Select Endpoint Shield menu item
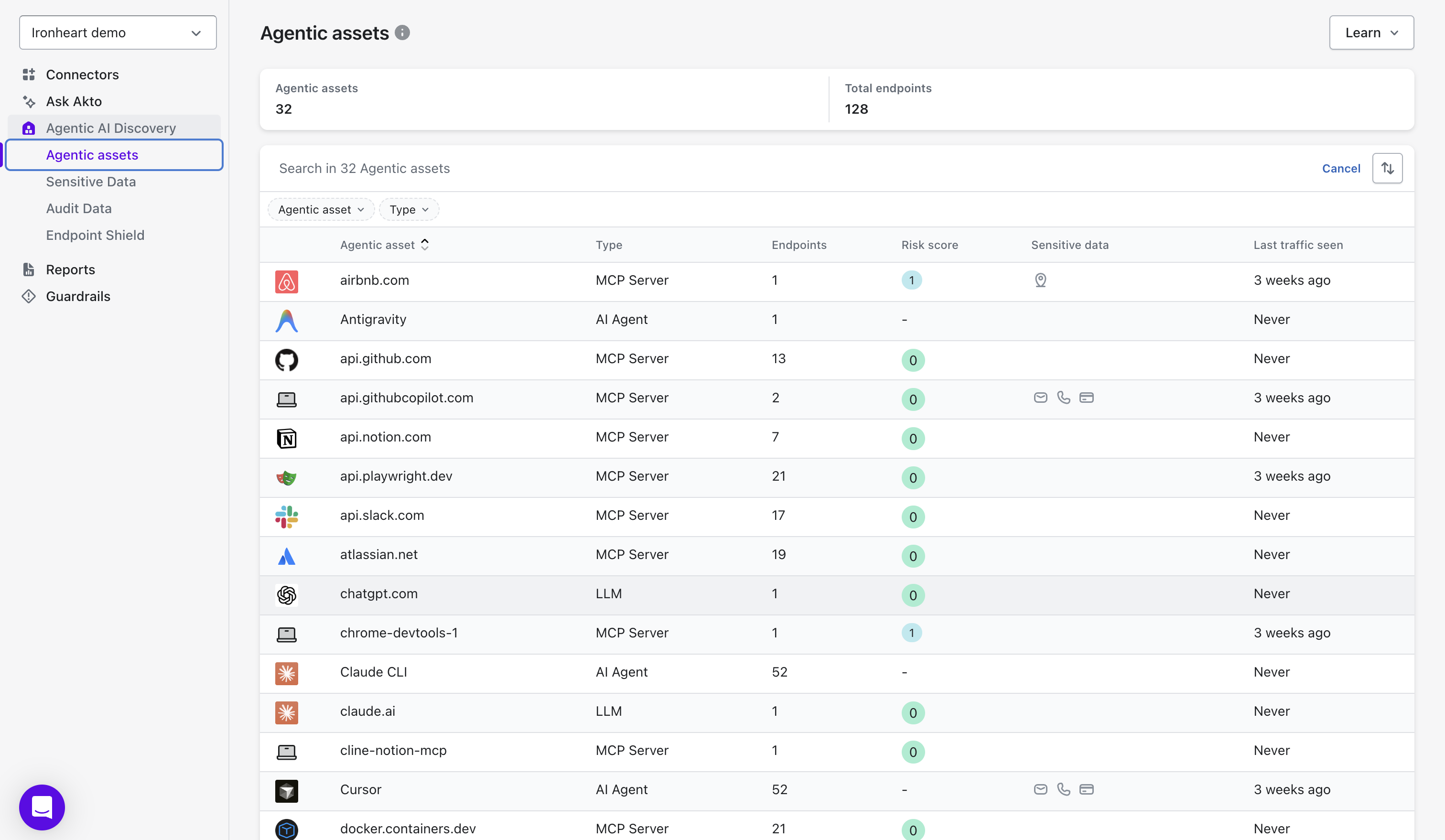The image size is (1445, 840). tap(95, 235)
